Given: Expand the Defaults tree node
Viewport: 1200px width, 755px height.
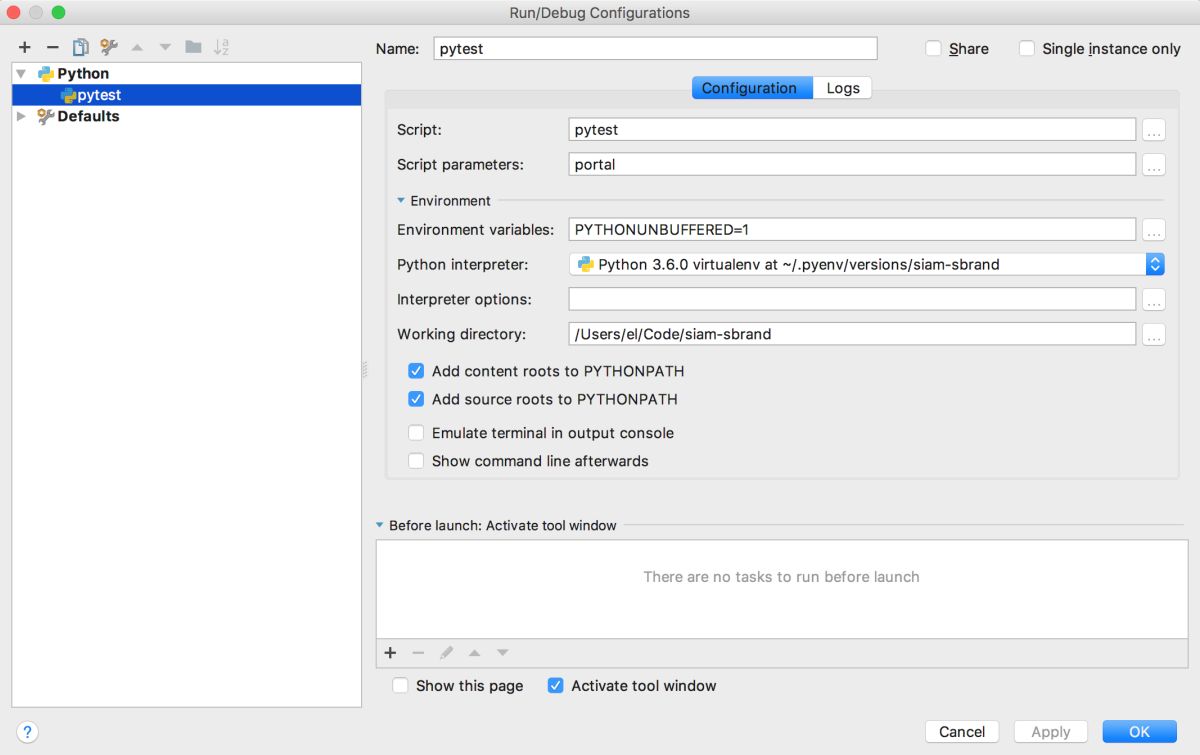Looking at the screenshot, I should tap(22, 116).
